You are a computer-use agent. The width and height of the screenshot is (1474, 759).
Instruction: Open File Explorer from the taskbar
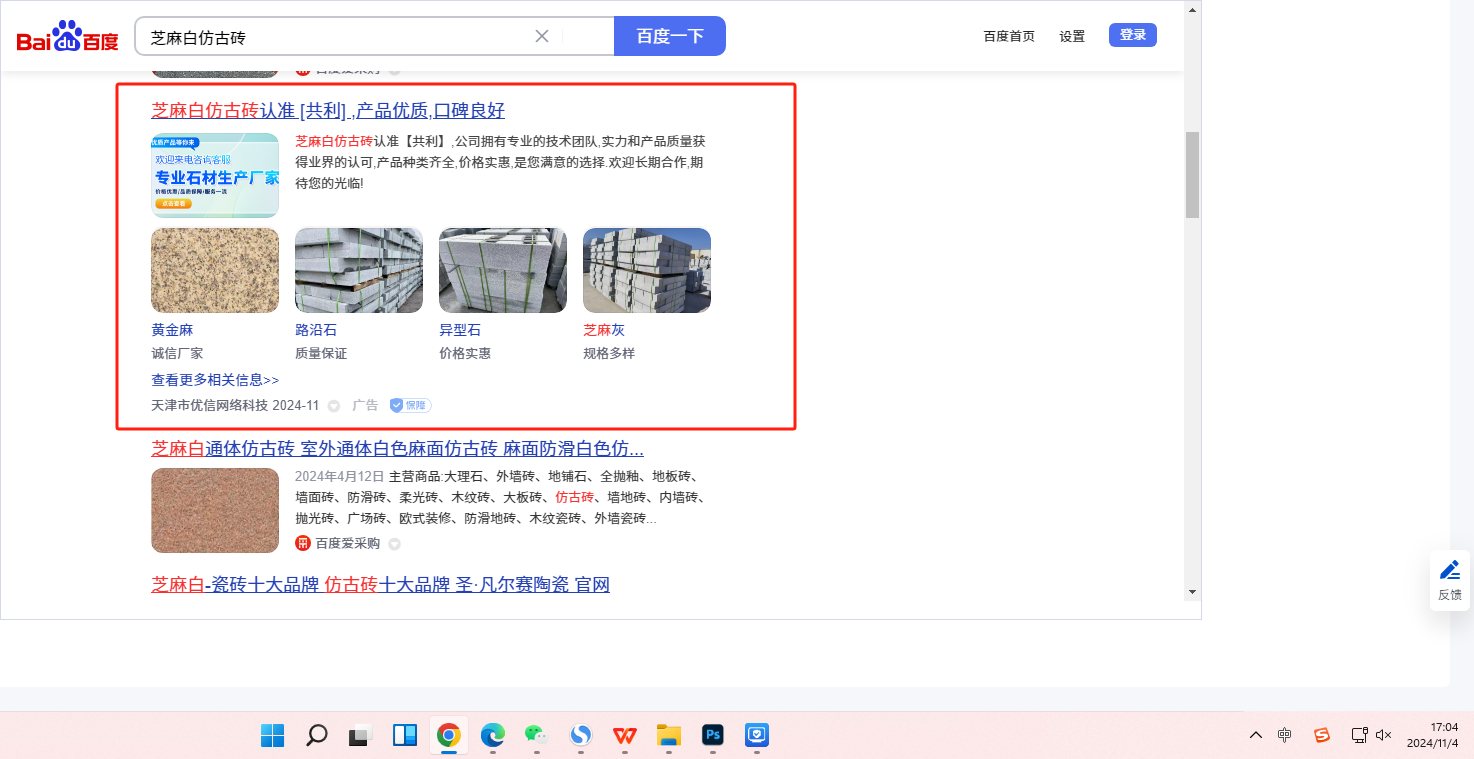(x=669, y=736)
